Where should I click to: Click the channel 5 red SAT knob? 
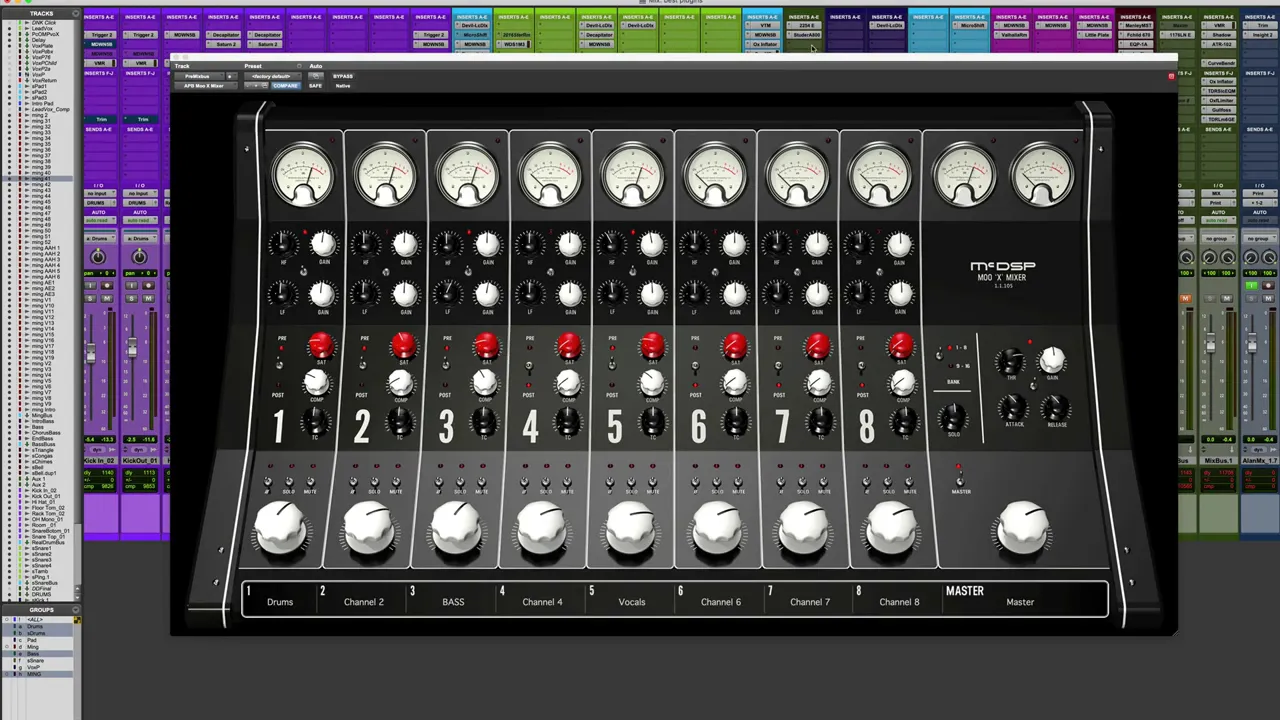651,346
